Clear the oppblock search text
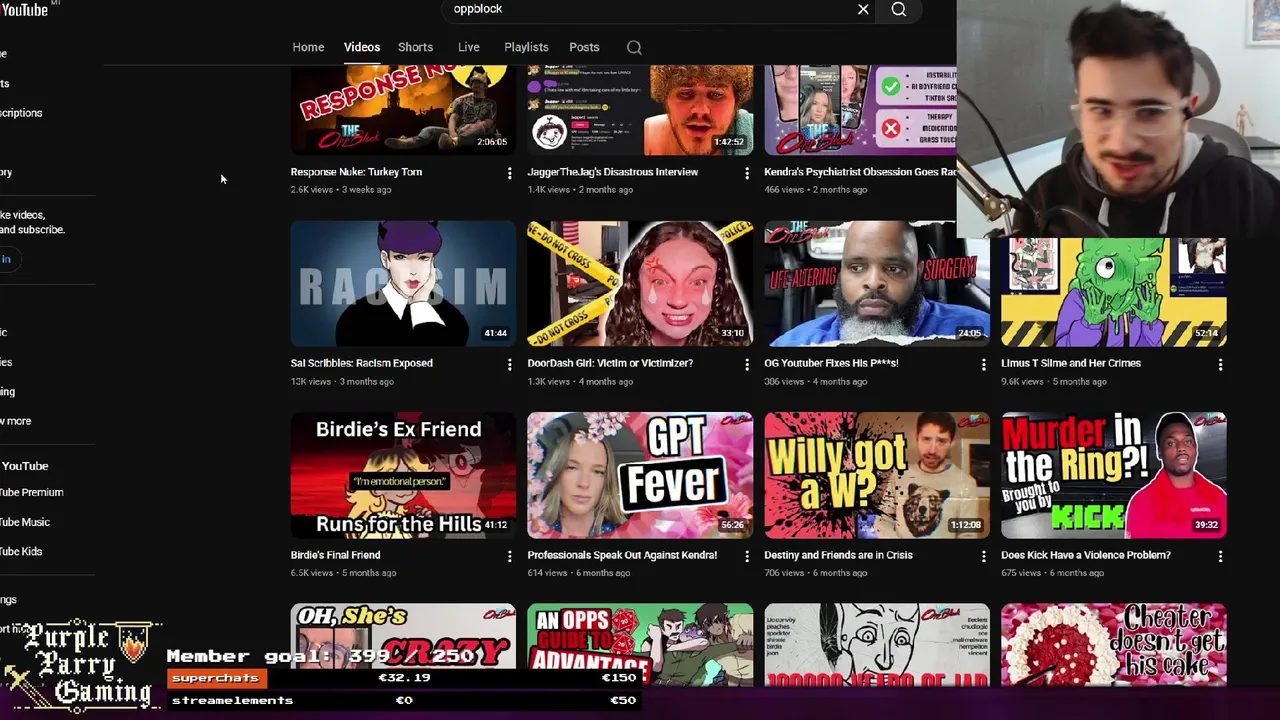Image resolution: width=1280 pixels, height=720 pixels. pos(863,9)
